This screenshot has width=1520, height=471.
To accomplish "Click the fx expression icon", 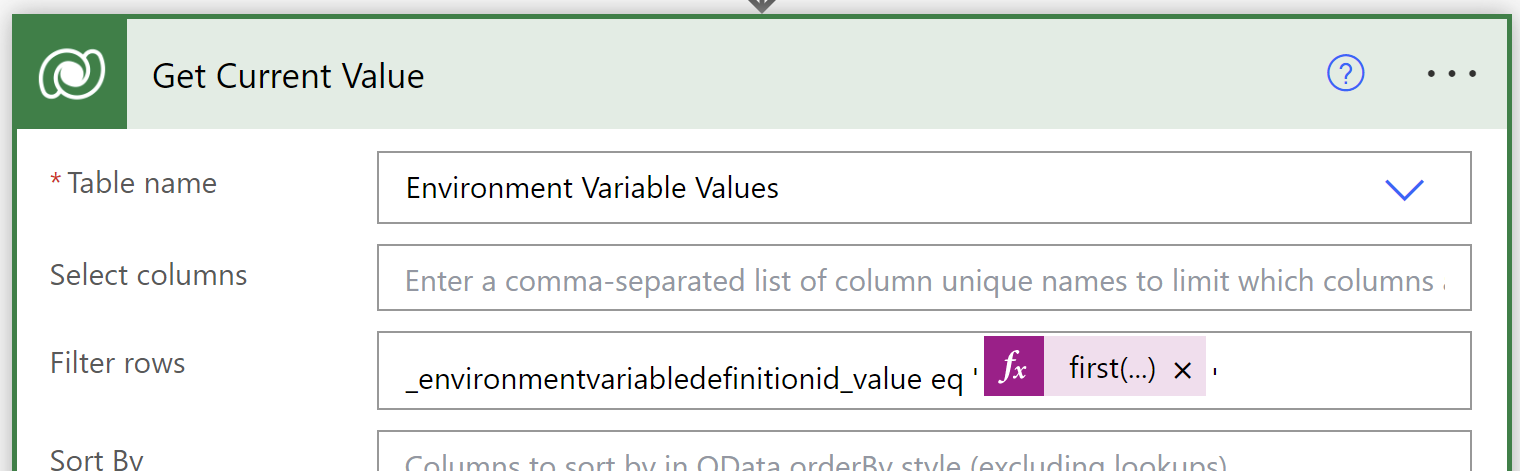I will [x=1014, y=369].
